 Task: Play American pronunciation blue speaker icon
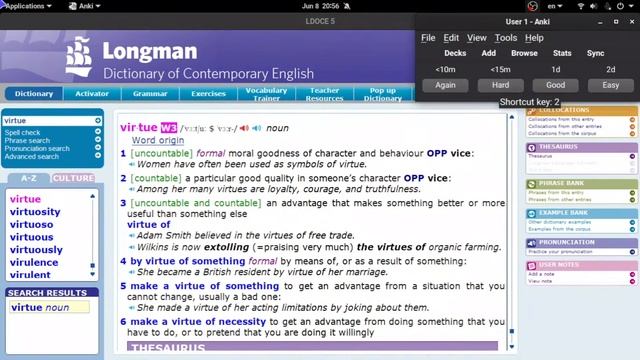coord(257,128)
